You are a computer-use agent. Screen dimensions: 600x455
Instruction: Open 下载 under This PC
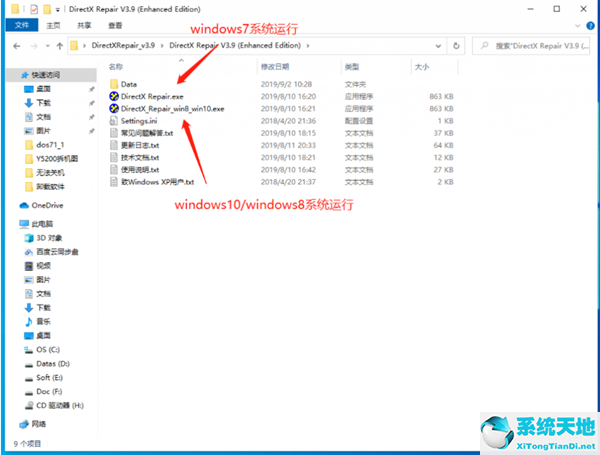click(x=43, y=308)
